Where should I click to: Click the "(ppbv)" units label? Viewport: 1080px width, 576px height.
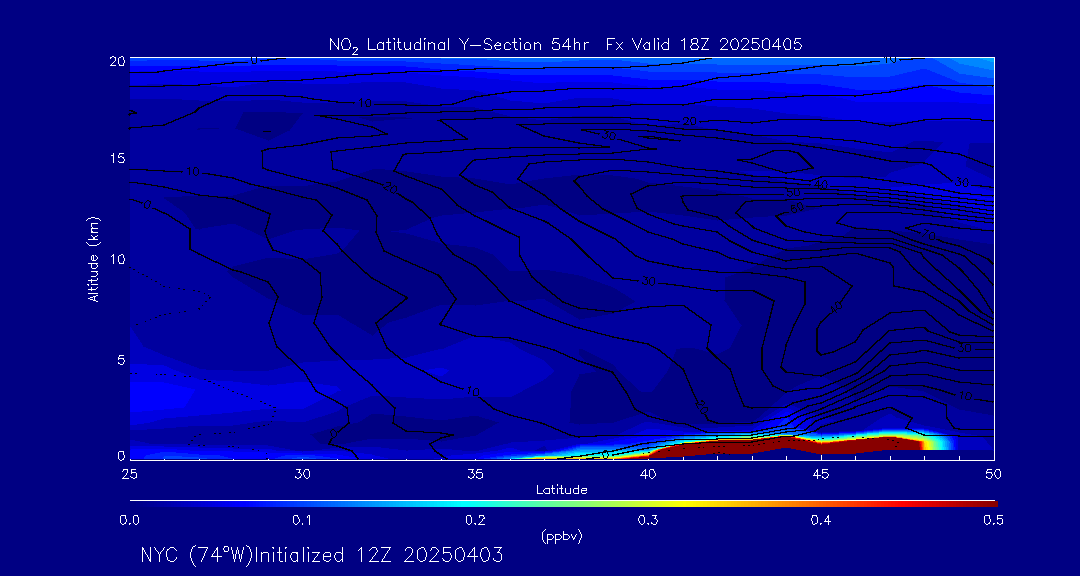[561, 537]
